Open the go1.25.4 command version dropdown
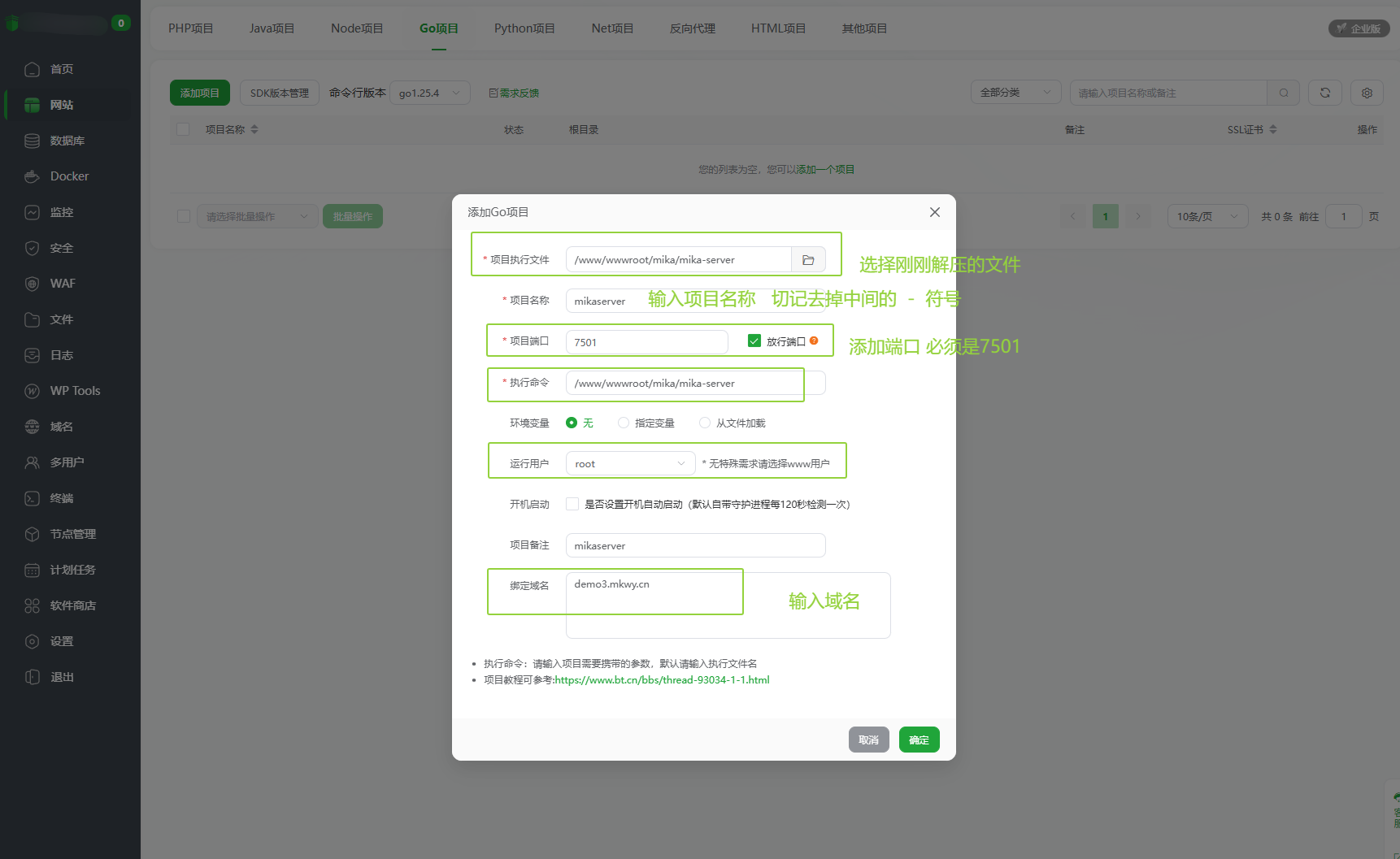 pyautogui.click(x=429, y=93)
